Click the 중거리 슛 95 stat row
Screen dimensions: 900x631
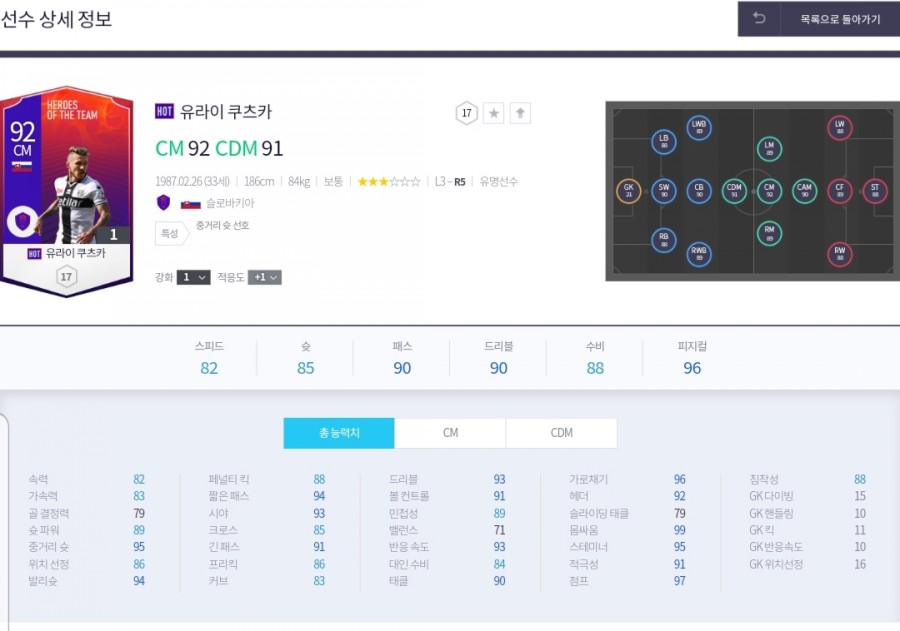pyautogui.click(x=87, y=547)
